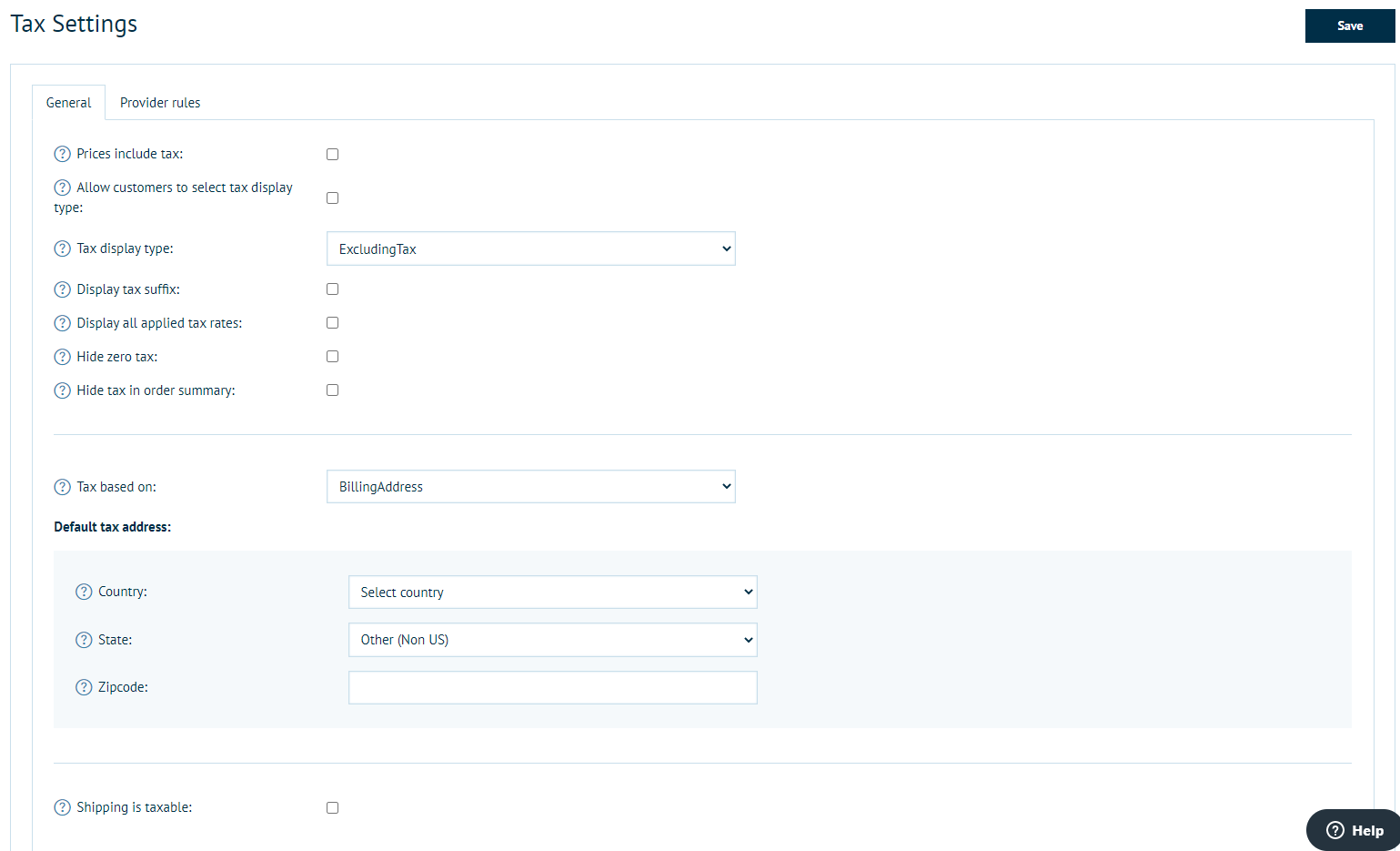Viewport: 1400px width, 851px height.
Task: Click help icon beside Prices include tax
Action: (62, 154)
